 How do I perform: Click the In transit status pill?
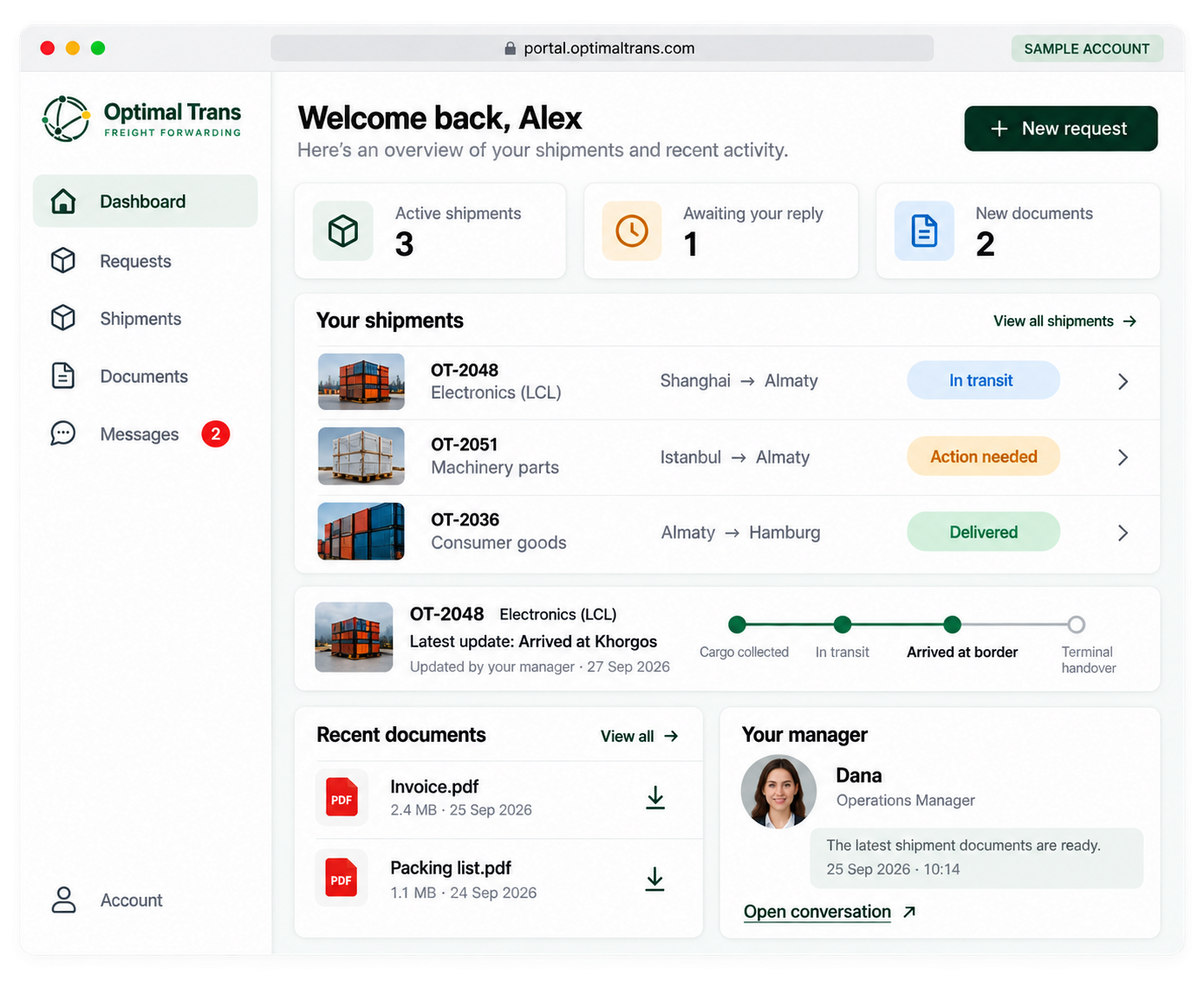tap(983, 380)
